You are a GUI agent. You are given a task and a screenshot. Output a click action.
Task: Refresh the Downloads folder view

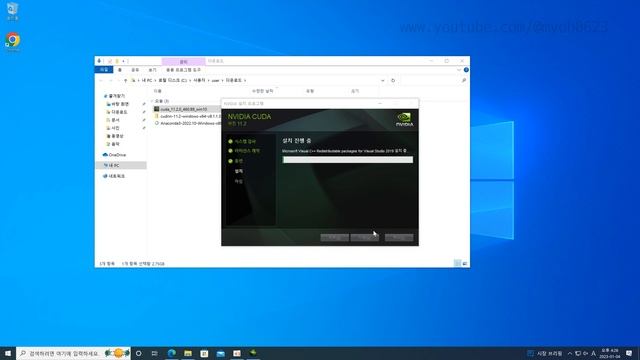click(x=393, y=81)
